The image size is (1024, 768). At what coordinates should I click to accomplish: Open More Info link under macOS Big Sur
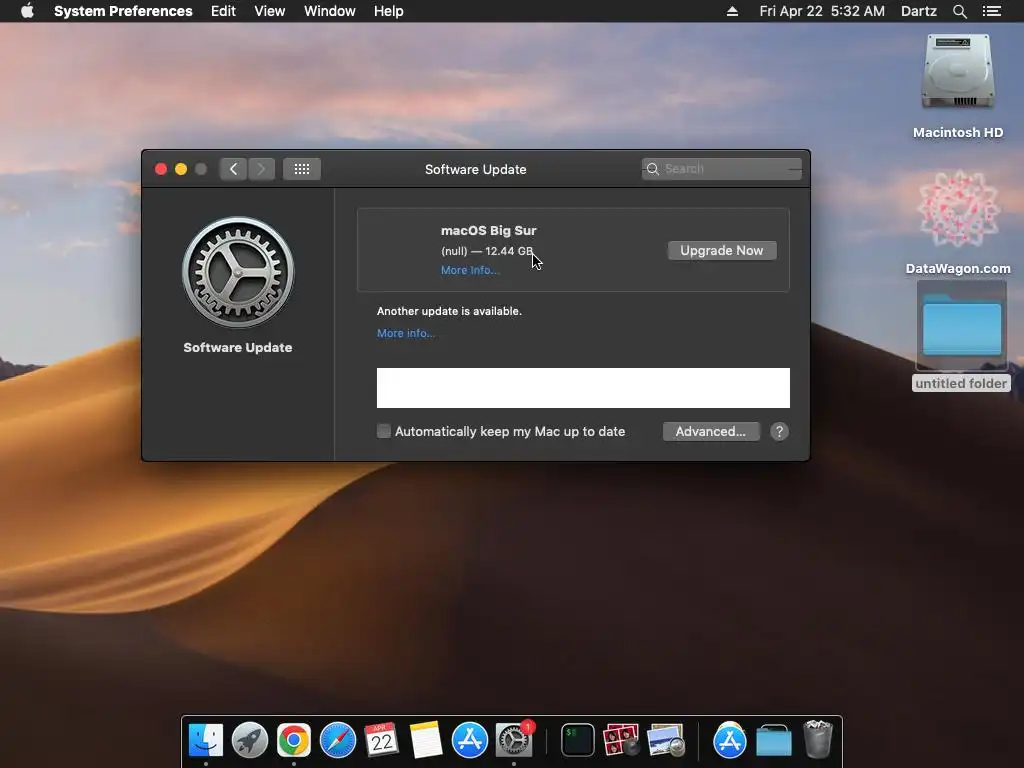[x=470, y=270]
